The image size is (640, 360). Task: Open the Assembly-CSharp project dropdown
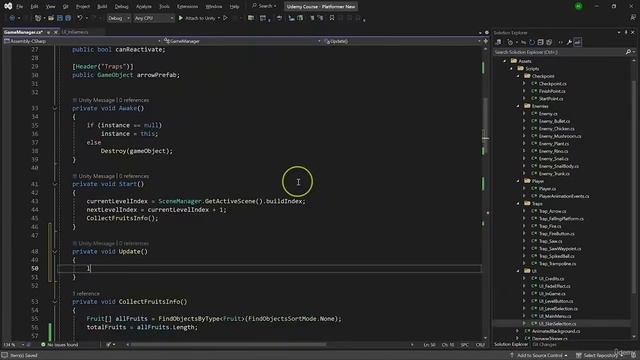[82, 41]
